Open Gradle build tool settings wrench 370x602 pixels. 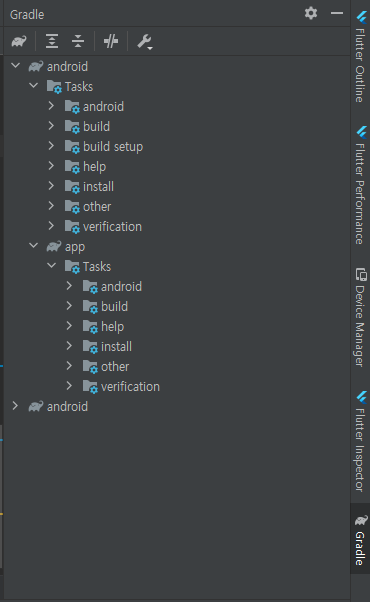pyautogui.click(x=145, y=41)
